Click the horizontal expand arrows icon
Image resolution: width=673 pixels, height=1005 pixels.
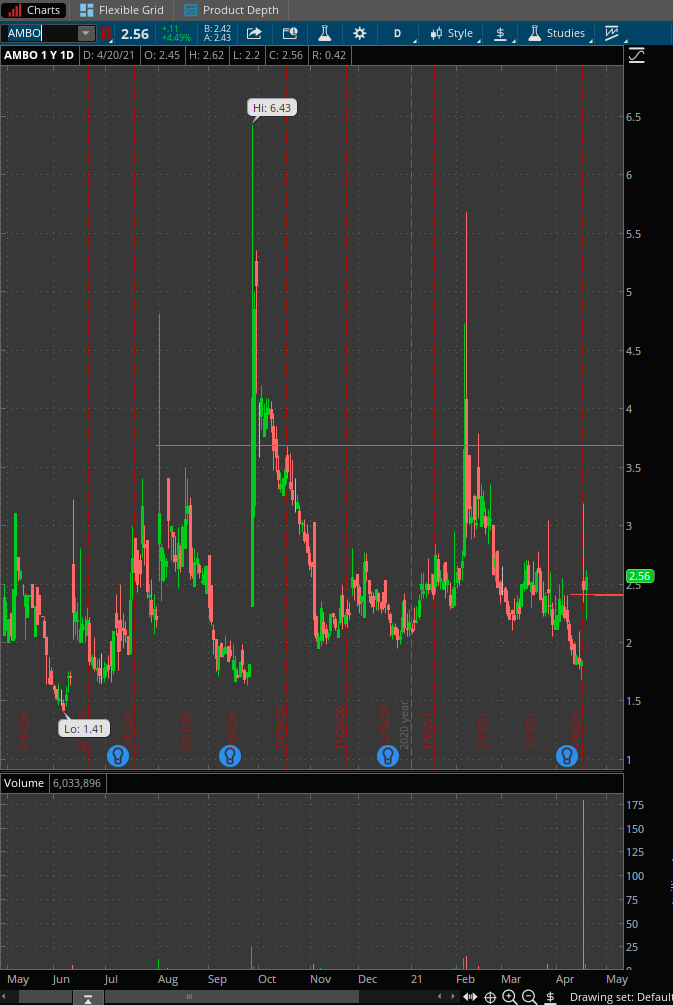[x=470, y=997]
